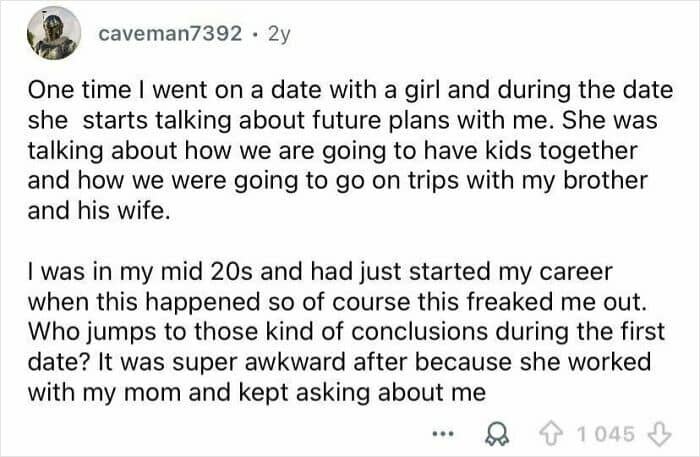
Task: Open the caveman7392 user profile link
Action: pyautogui.click(x=170, y=34)
